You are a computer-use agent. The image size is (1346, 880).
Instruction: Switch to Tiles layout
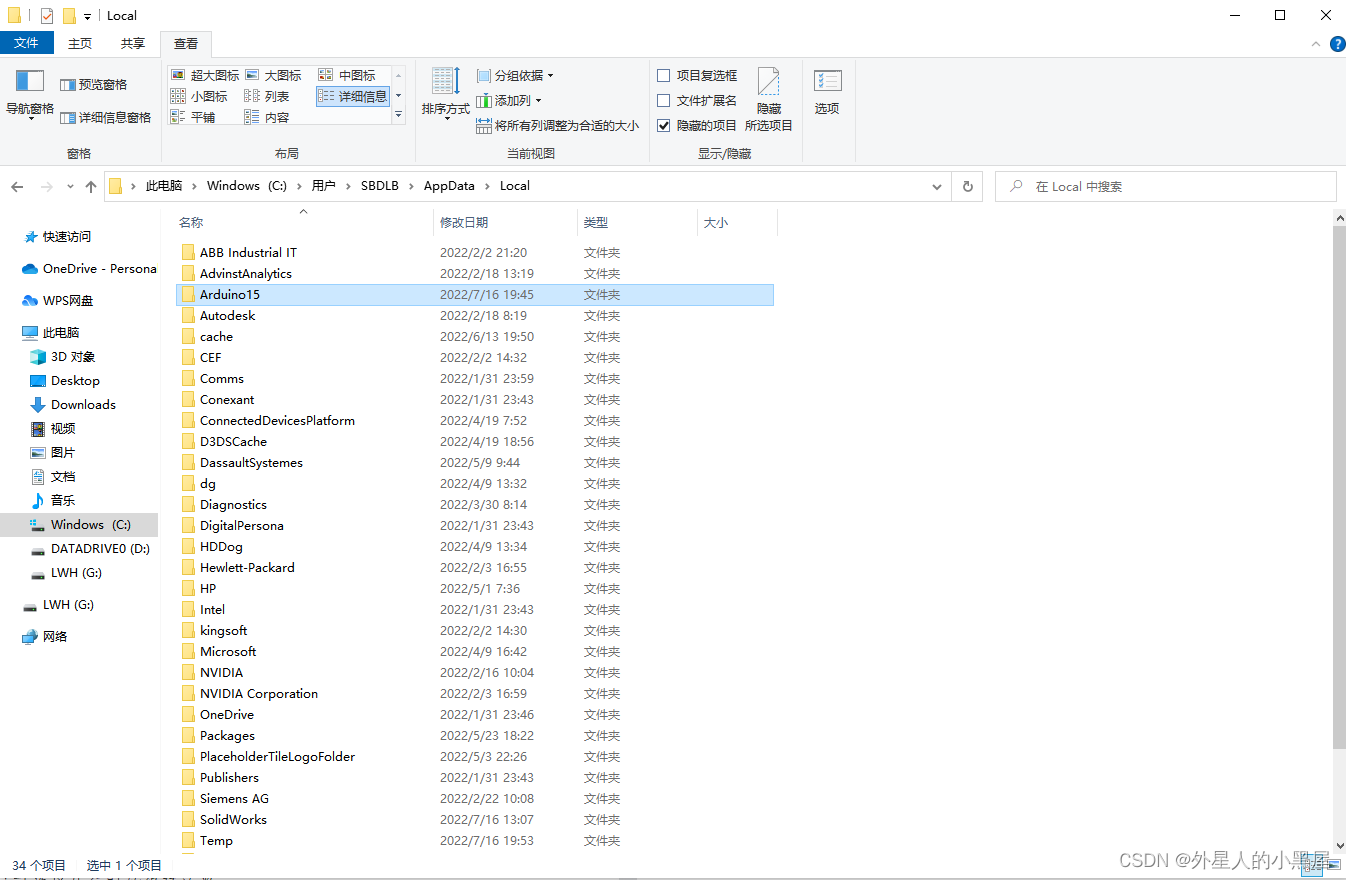point(193,117)
